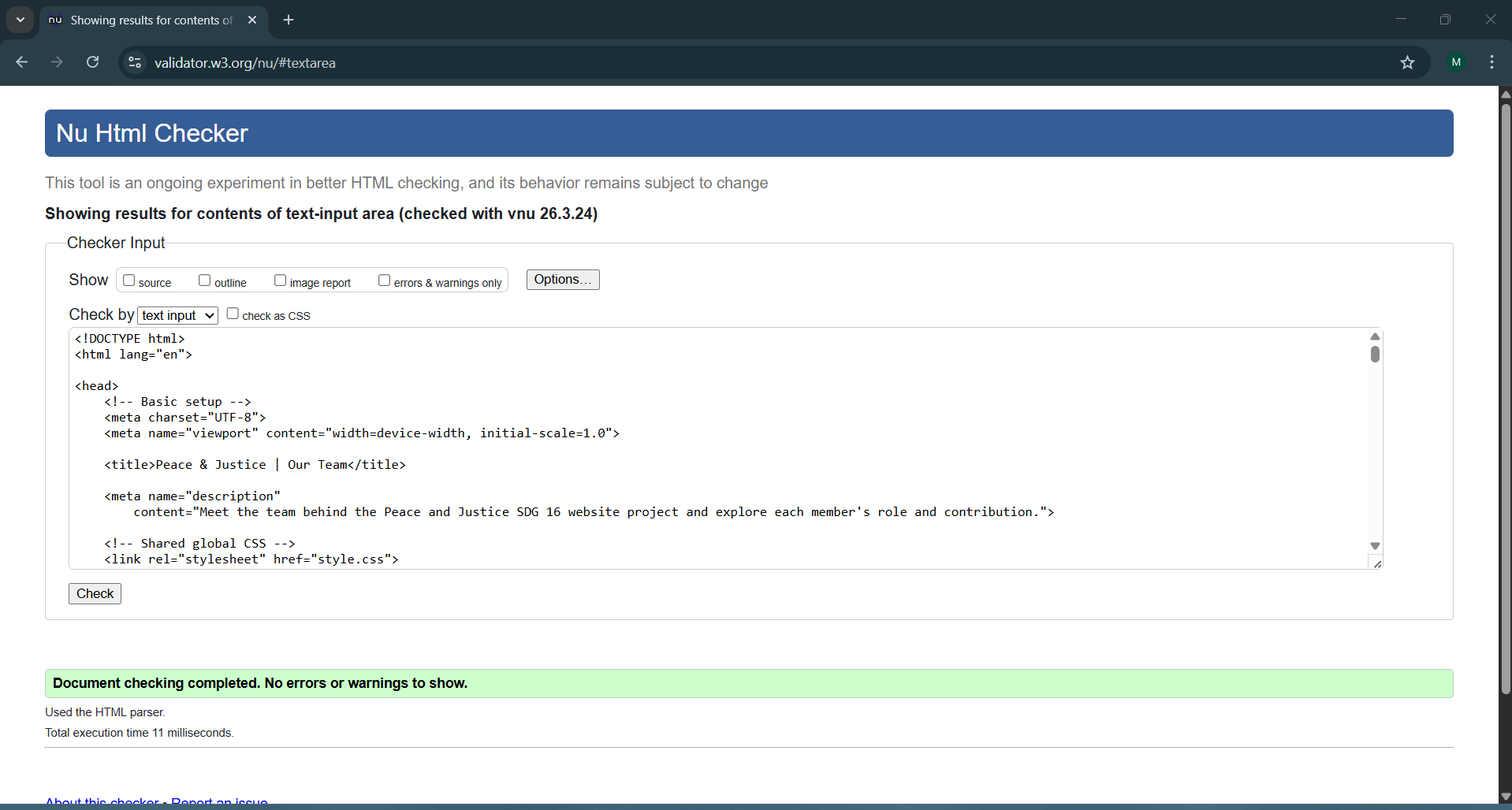The image size is (1512, 810).
Task: Reload the validator page
Action: coord(92,62)
